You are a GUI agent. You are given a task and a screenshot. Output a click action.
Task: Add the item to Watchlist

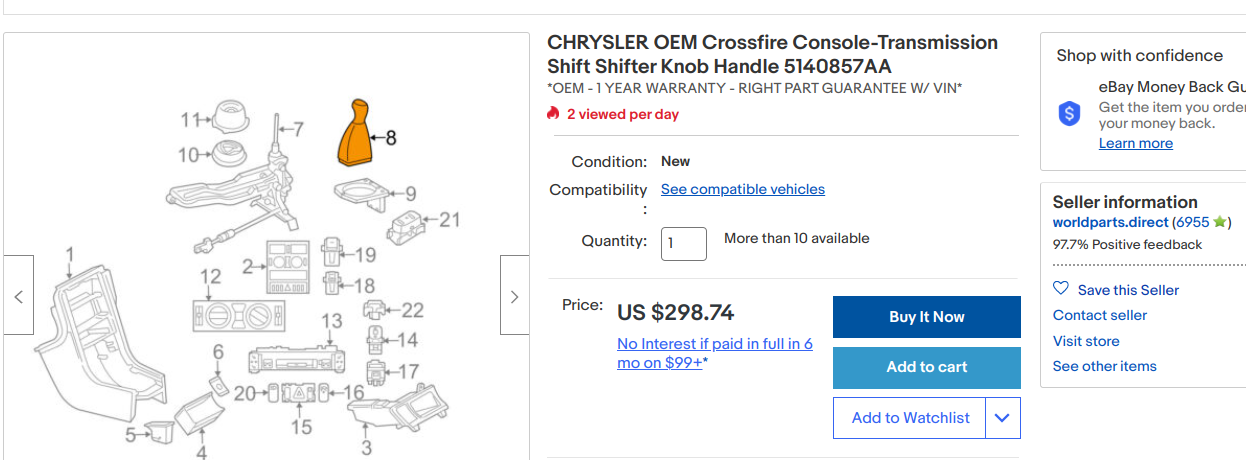click(x=910, y=418)
